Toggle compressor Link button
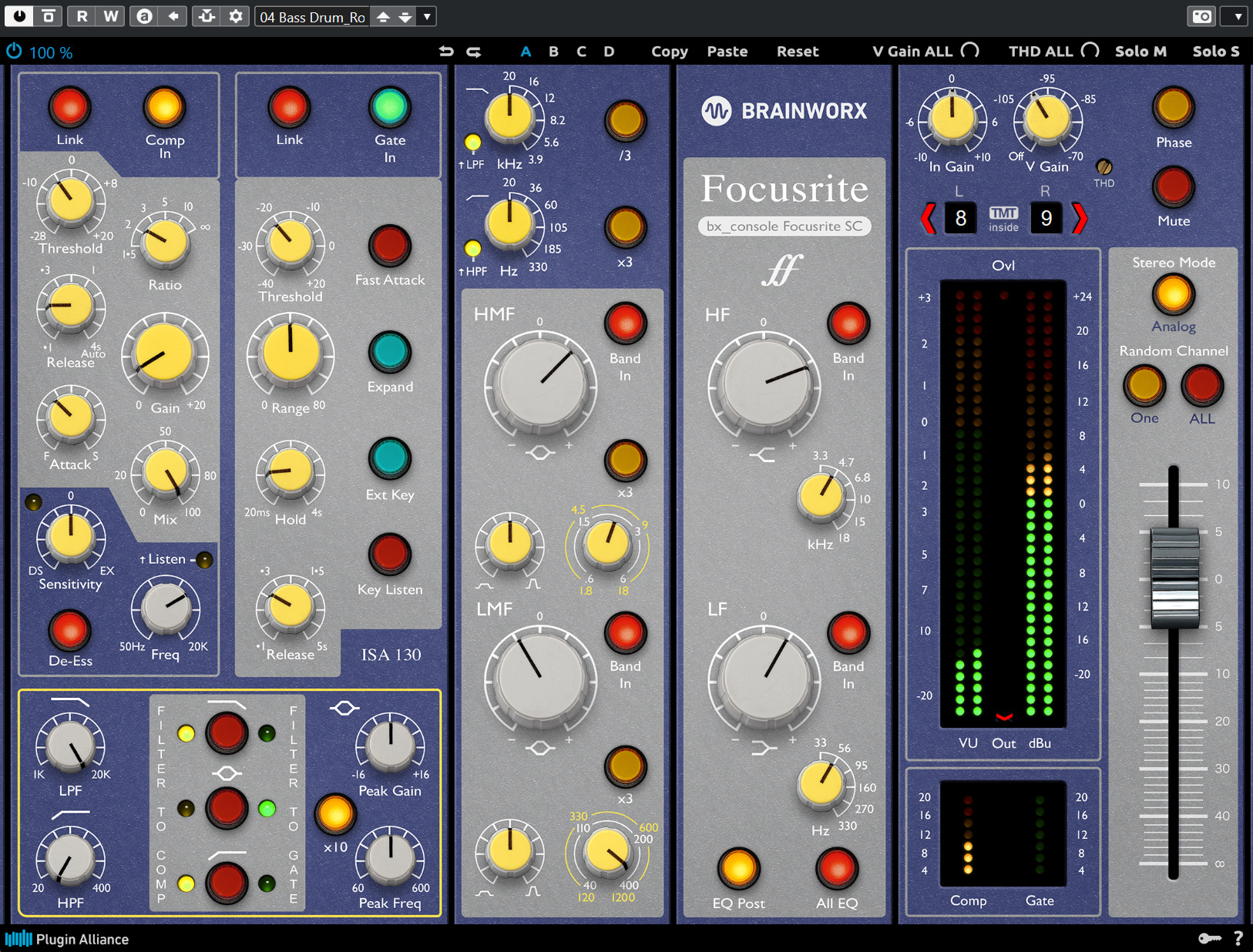1253x952 pixels. click(69, 107)
